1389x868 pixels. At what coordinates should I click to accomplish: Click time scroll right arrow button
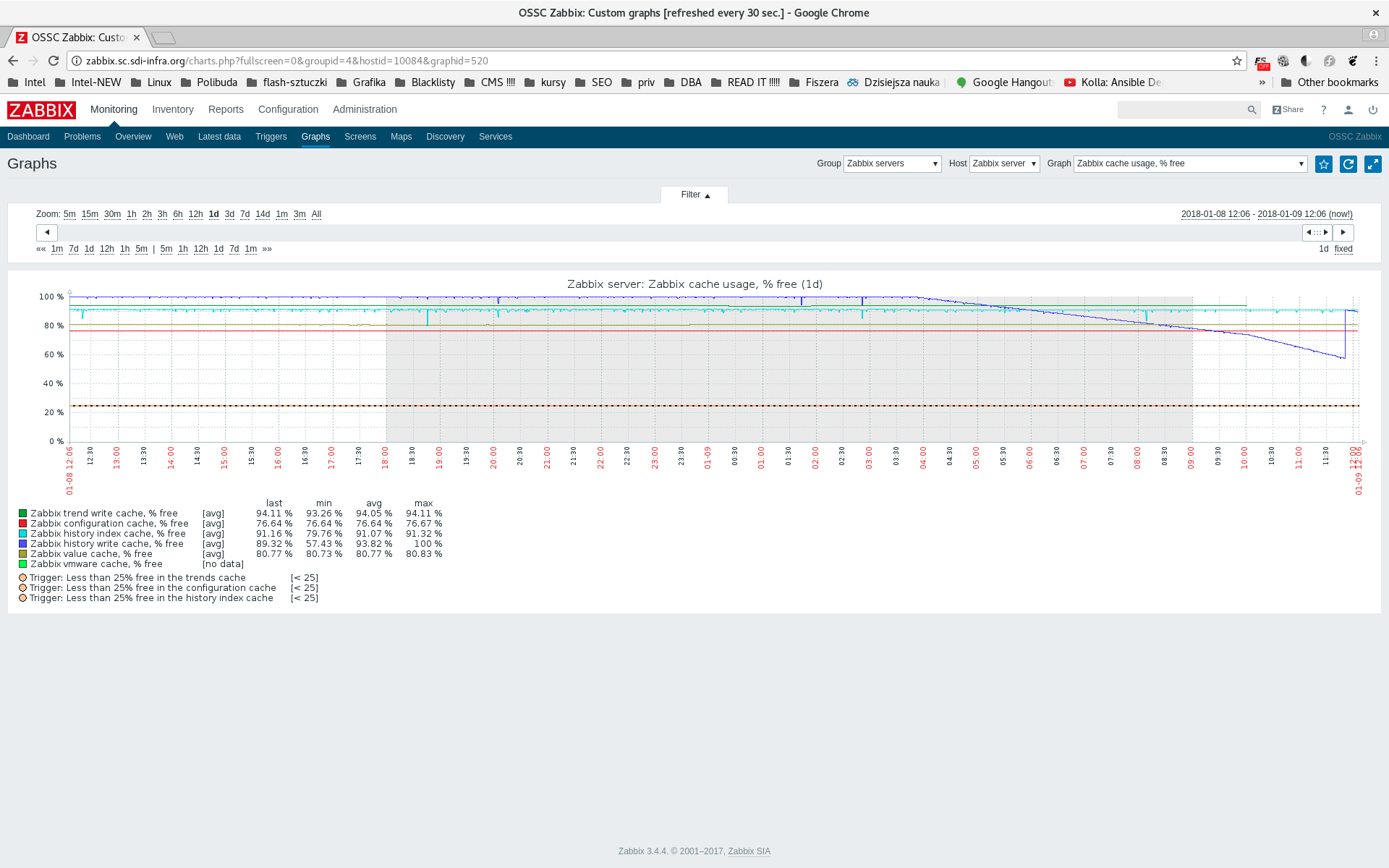point(1343,232)
